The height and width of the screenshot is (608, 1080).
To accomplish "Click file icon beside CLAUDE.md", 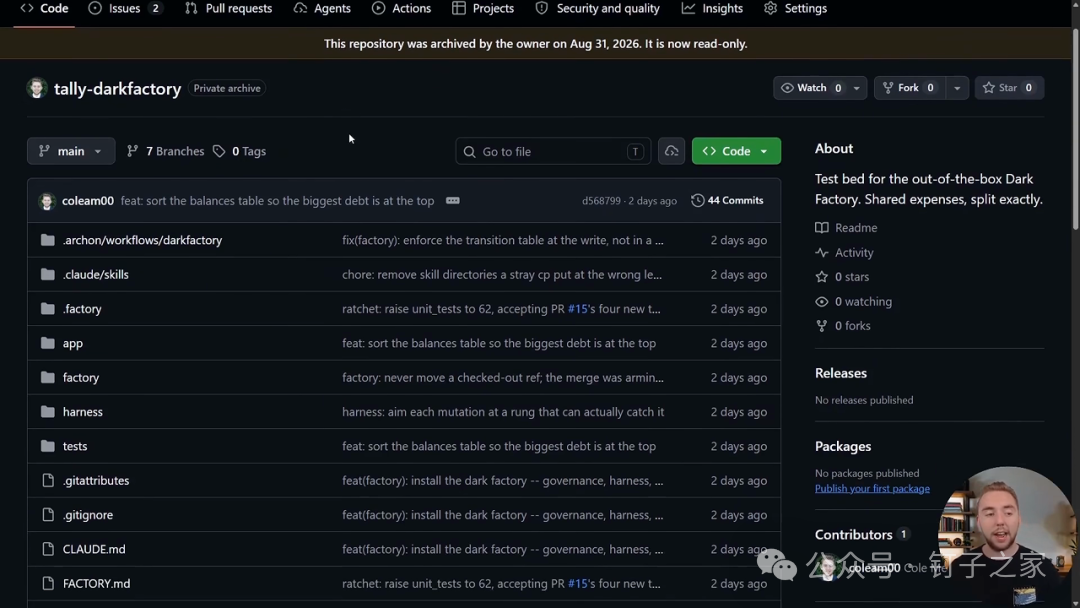I will coord(48,549).
